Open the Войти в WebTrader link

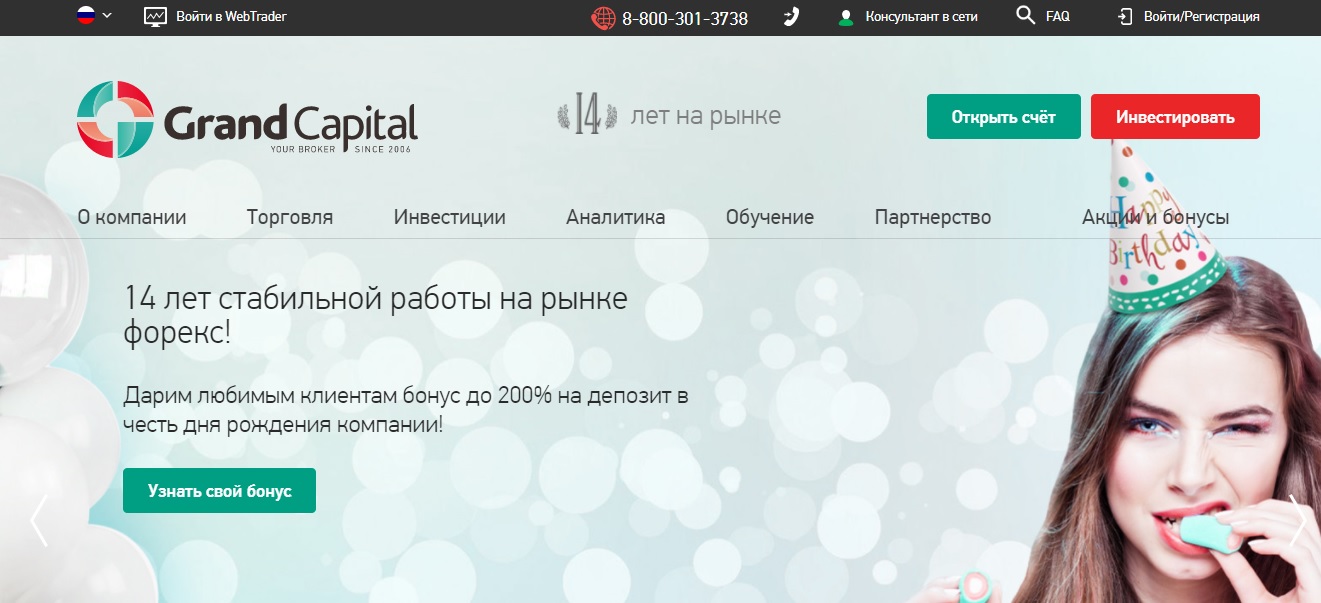(231, 17)
